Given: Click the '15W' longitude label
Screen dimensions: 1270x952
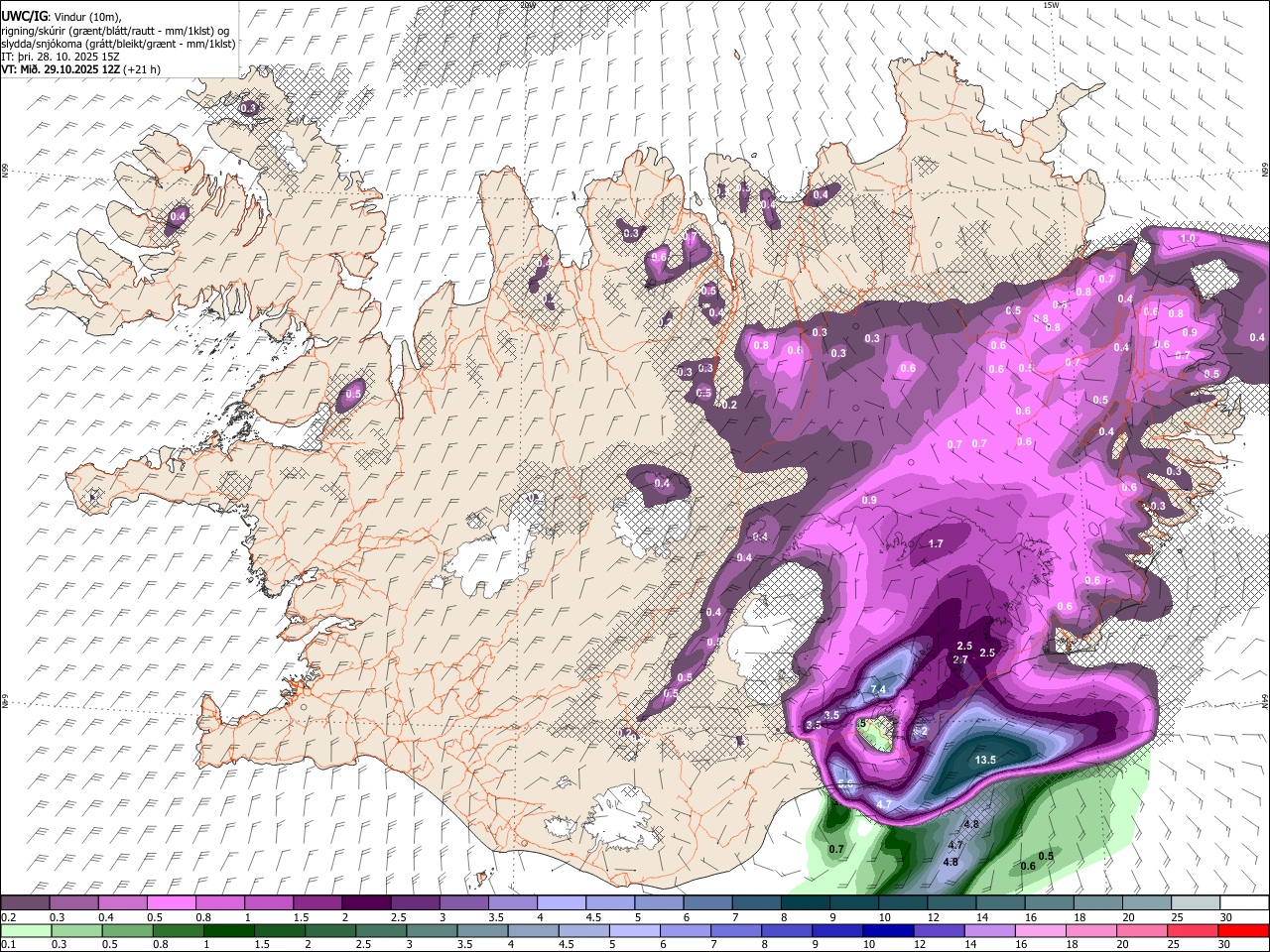Looking at the screenshot, I should point(1051,5).
